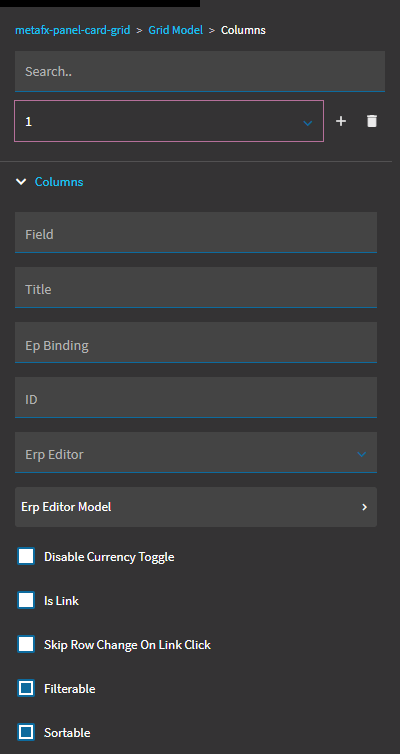Screen dimensions: 400x754
Task: Click into the Title input
Action: [196, 288]
